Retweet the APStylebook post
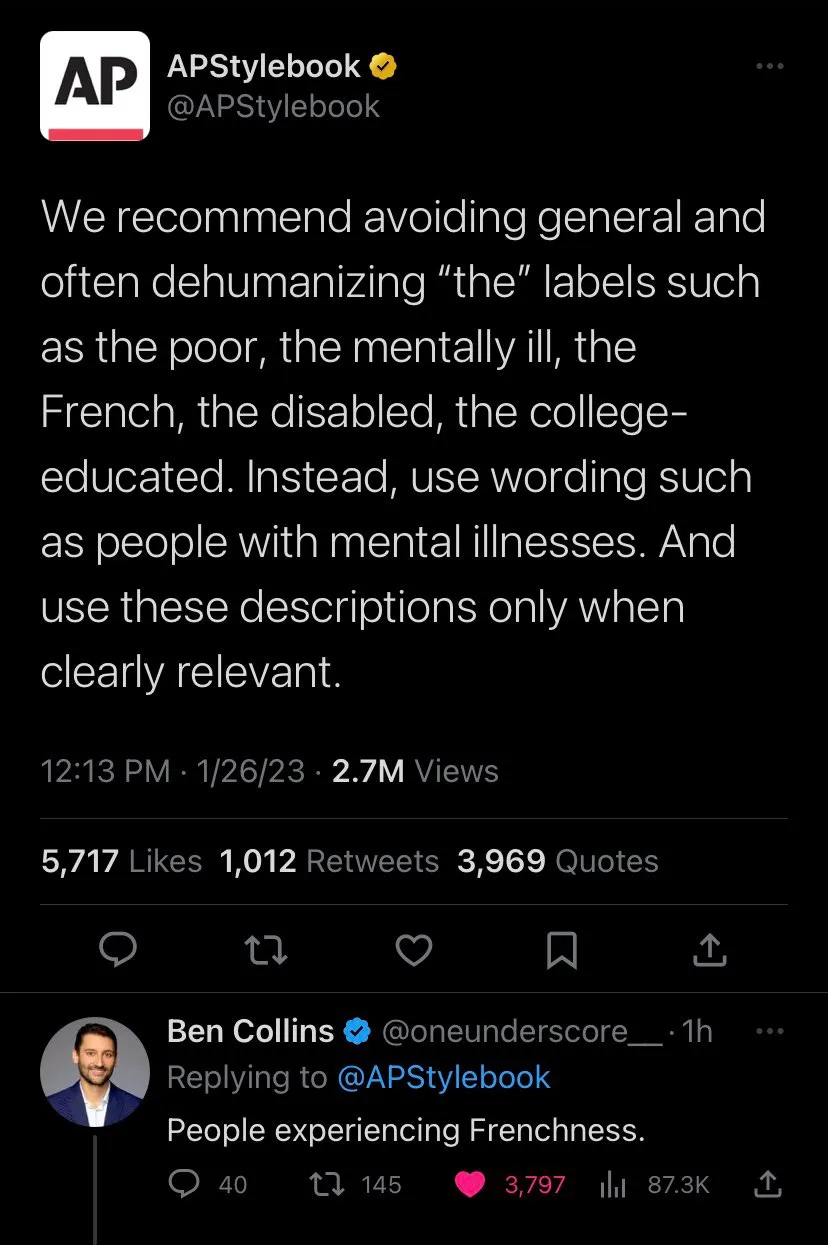 (266, 950)
